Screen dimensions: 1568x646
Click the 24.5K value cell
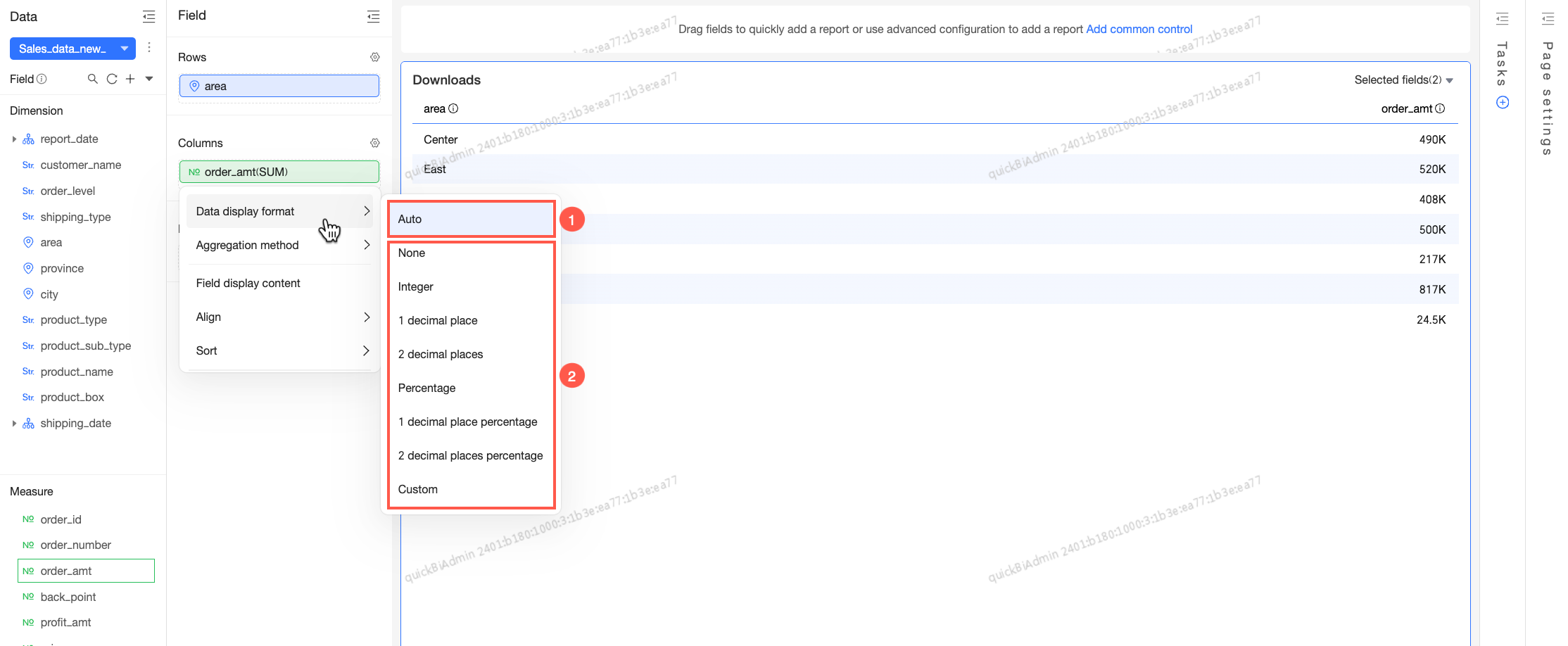tap(1431, 319)
